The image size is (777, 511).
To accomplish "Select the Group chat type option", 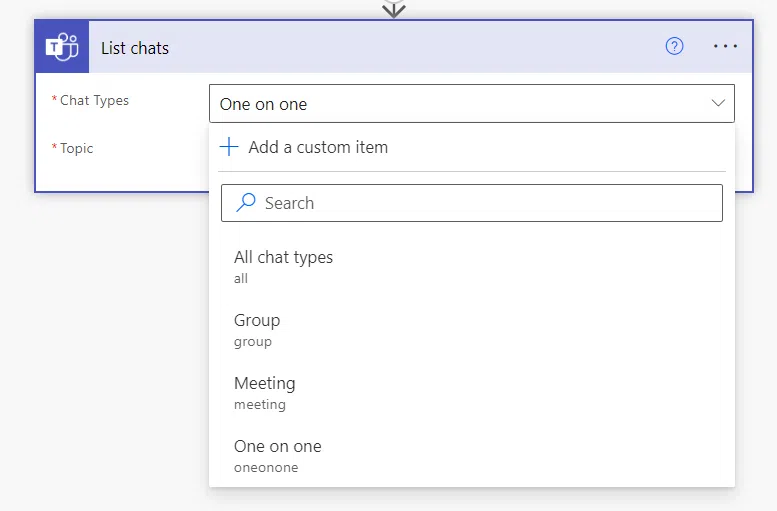I will point(472,330).
